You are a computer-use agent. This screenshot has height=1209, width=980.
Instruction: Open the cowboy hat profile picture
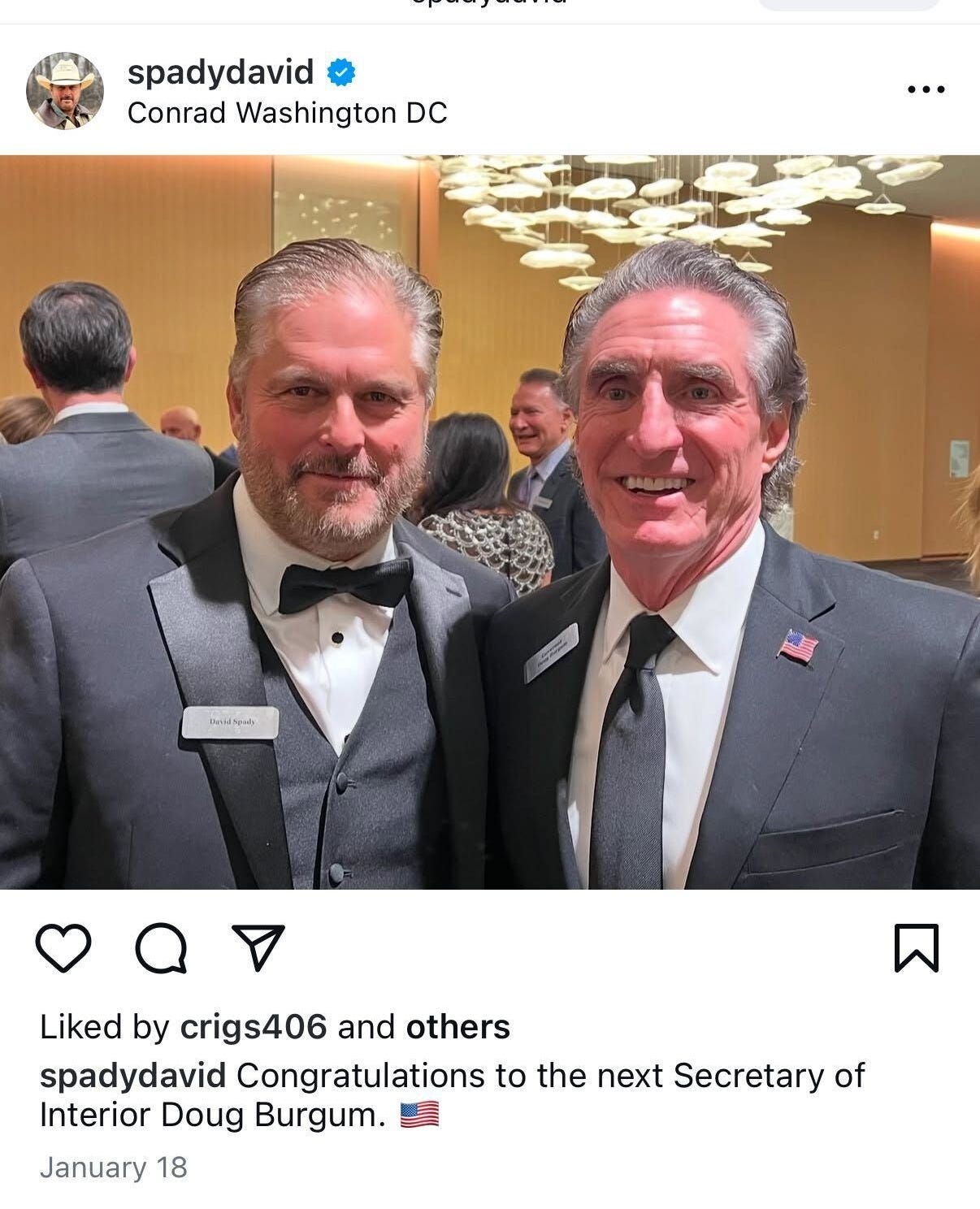(x=65, y=91)
